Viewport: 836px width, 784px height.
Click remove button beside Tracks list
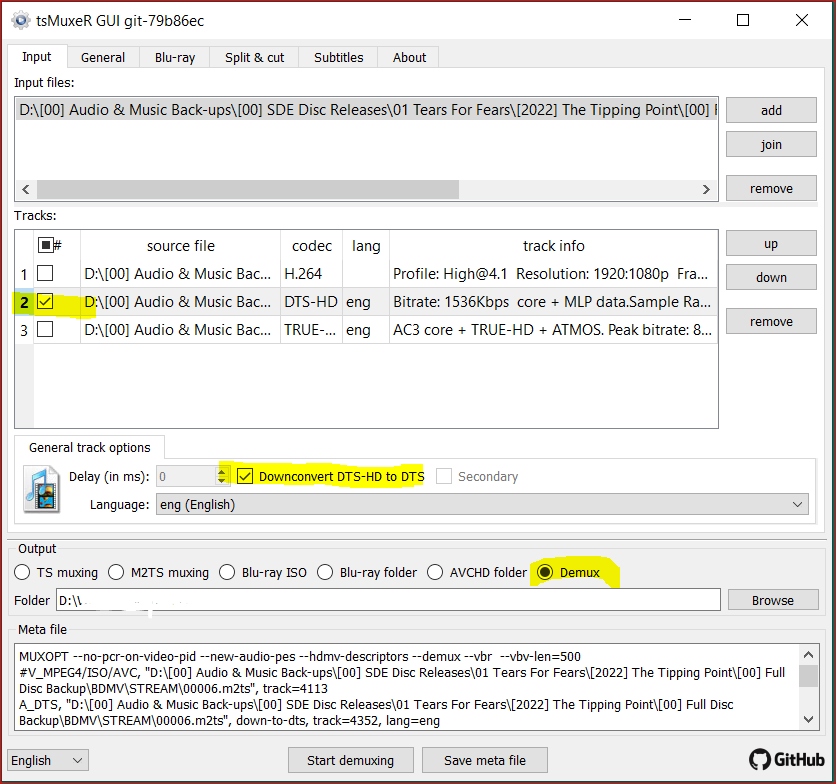point(771,322)
